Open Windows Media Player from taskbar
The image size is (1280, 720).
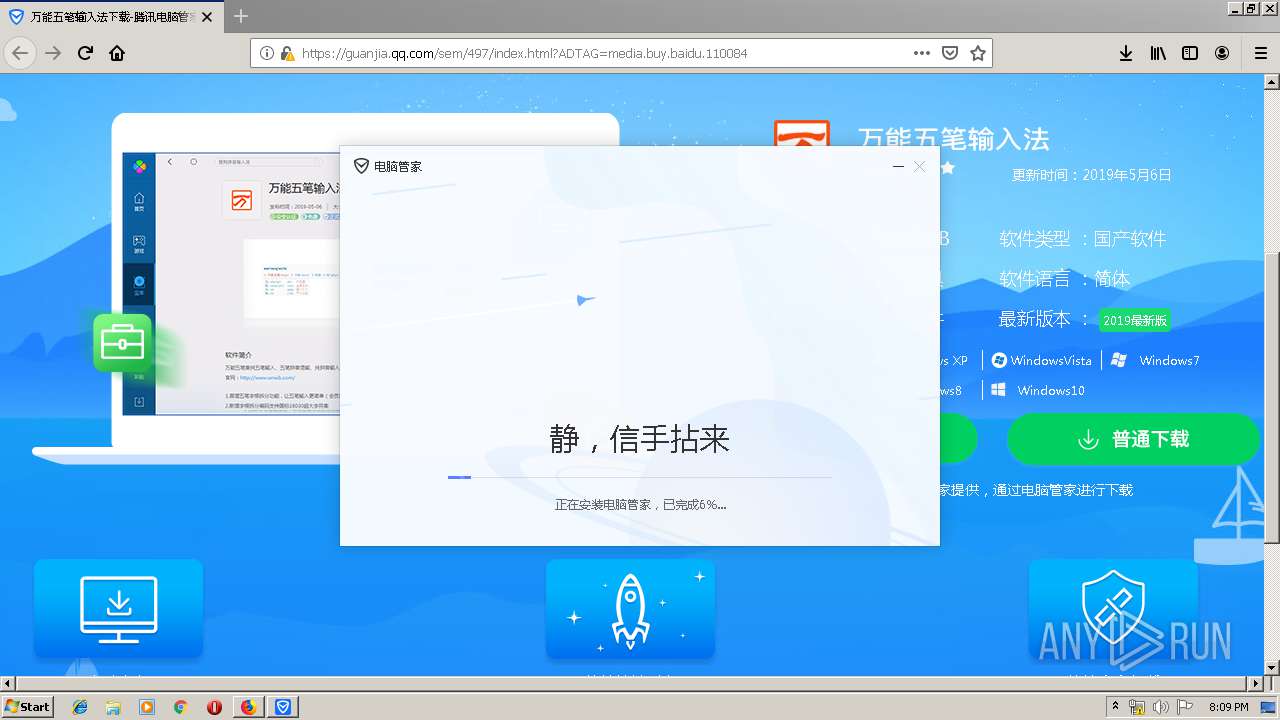pos(147,707)
